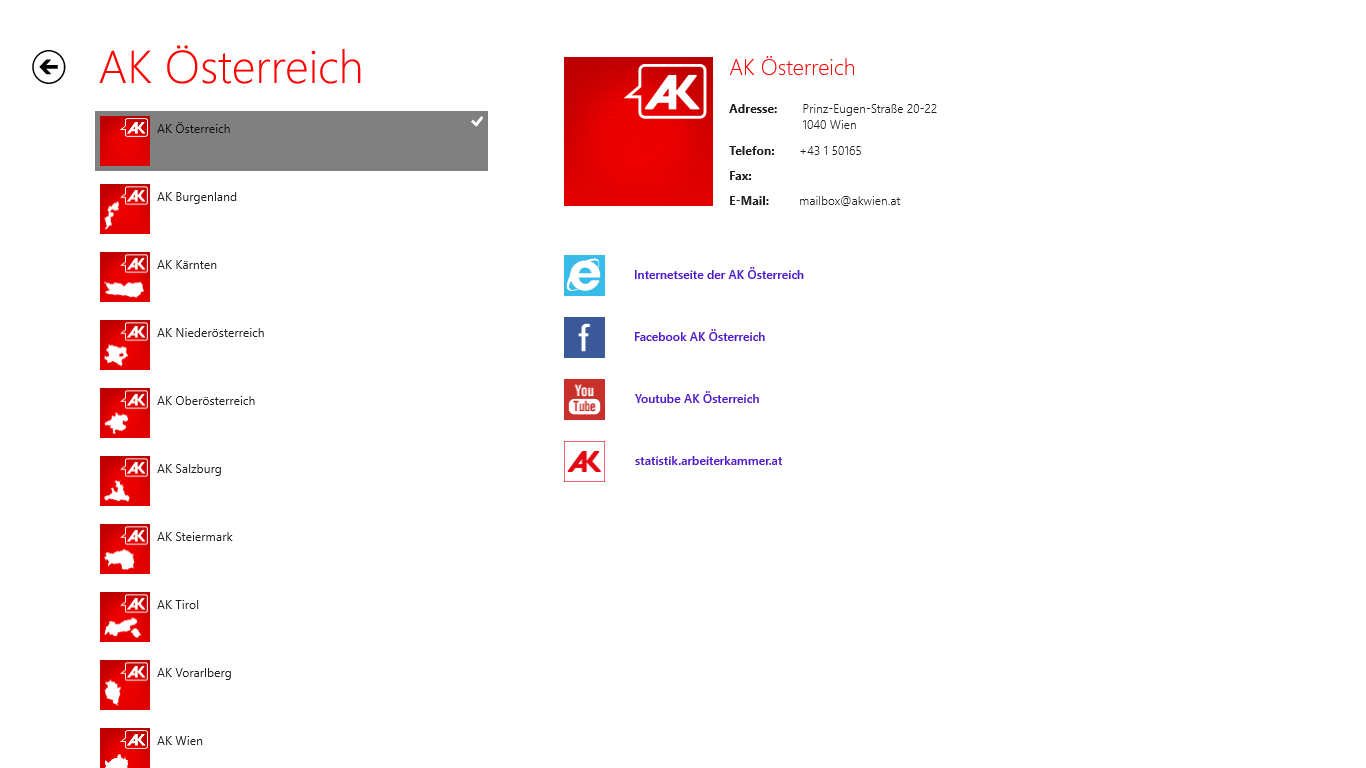
Task: Click the AK Österreich label in the list
Action: [194, 129]
